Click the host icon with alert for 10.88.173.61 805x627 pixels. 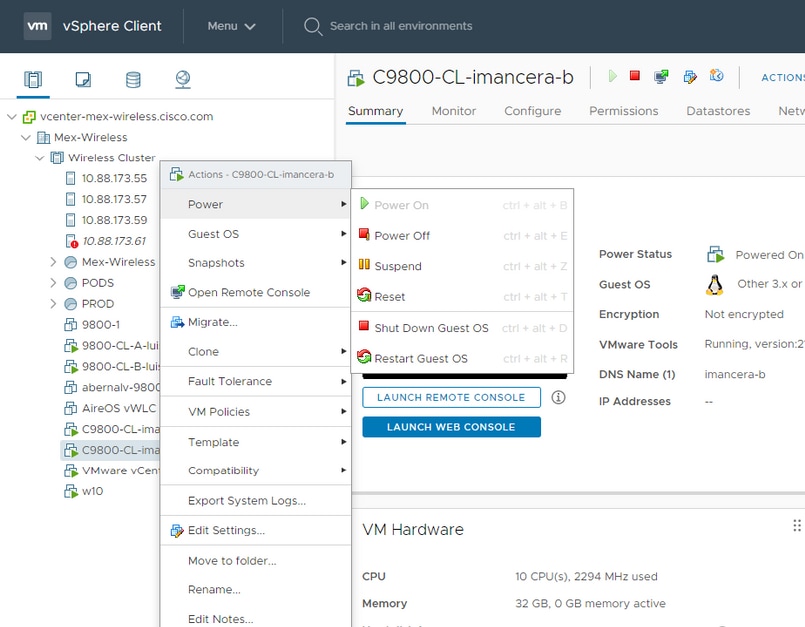coord(71,241)
